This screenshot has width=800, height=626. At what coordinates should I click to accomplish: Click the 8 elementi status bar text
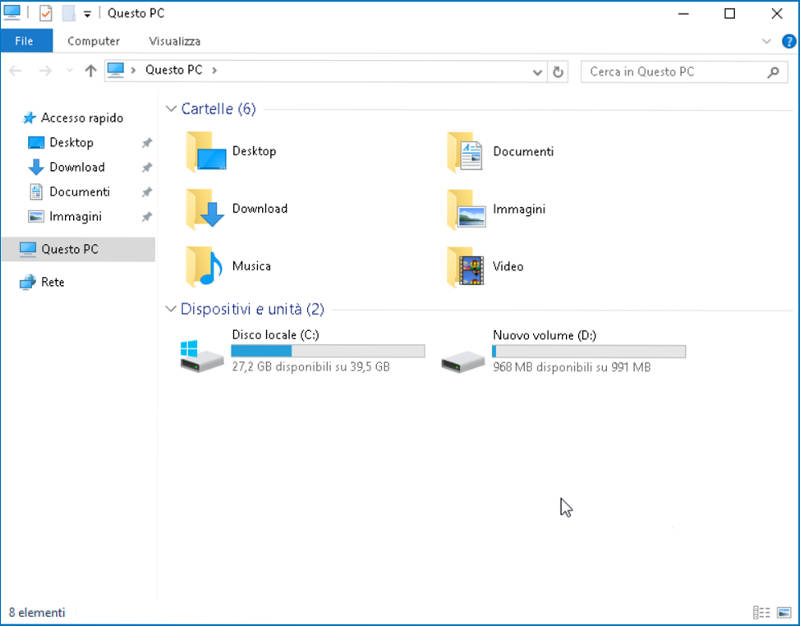[x=37, y=612]
